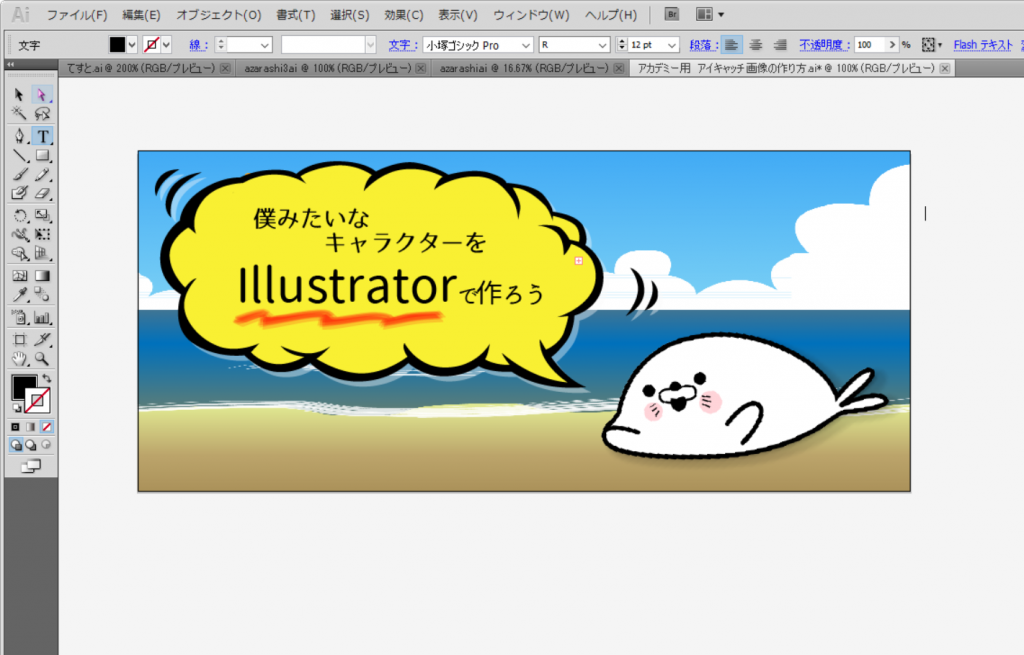Select the Gradient tool

click(42, 276)
